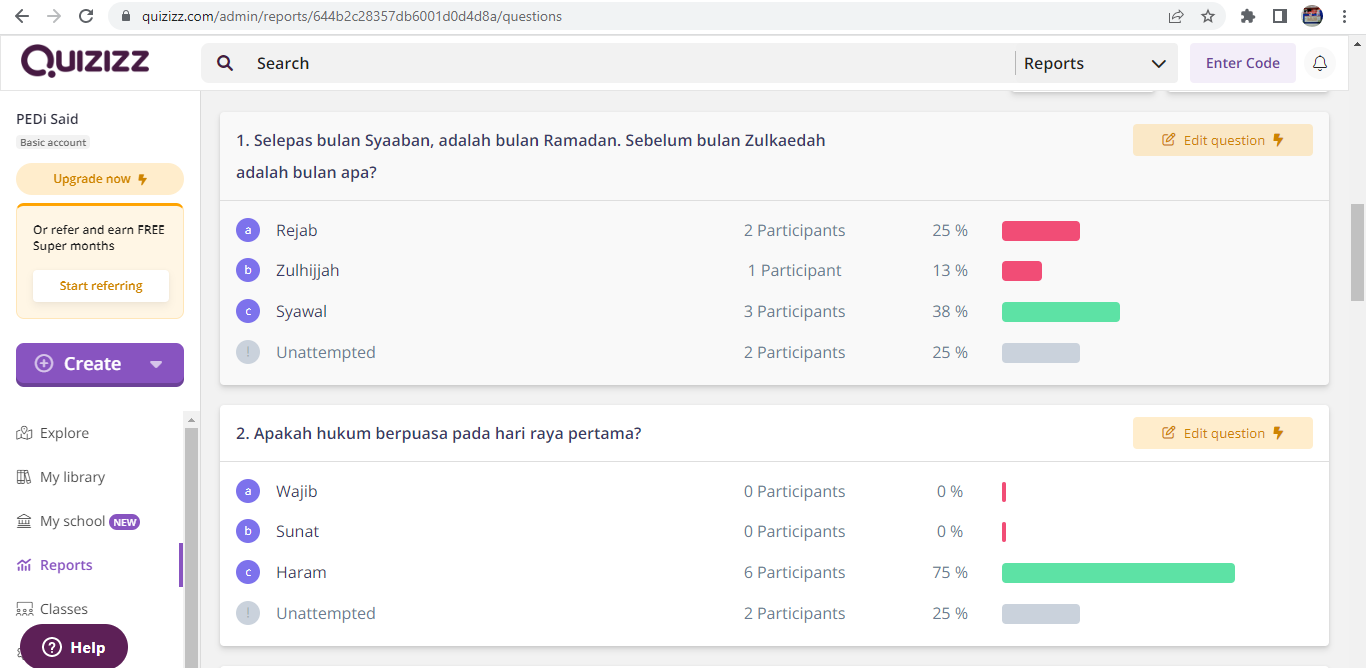Expand the Create button dropdown arrow
Image resolution: width=1366 pixels, height=668 pixels.
point(156,364)
